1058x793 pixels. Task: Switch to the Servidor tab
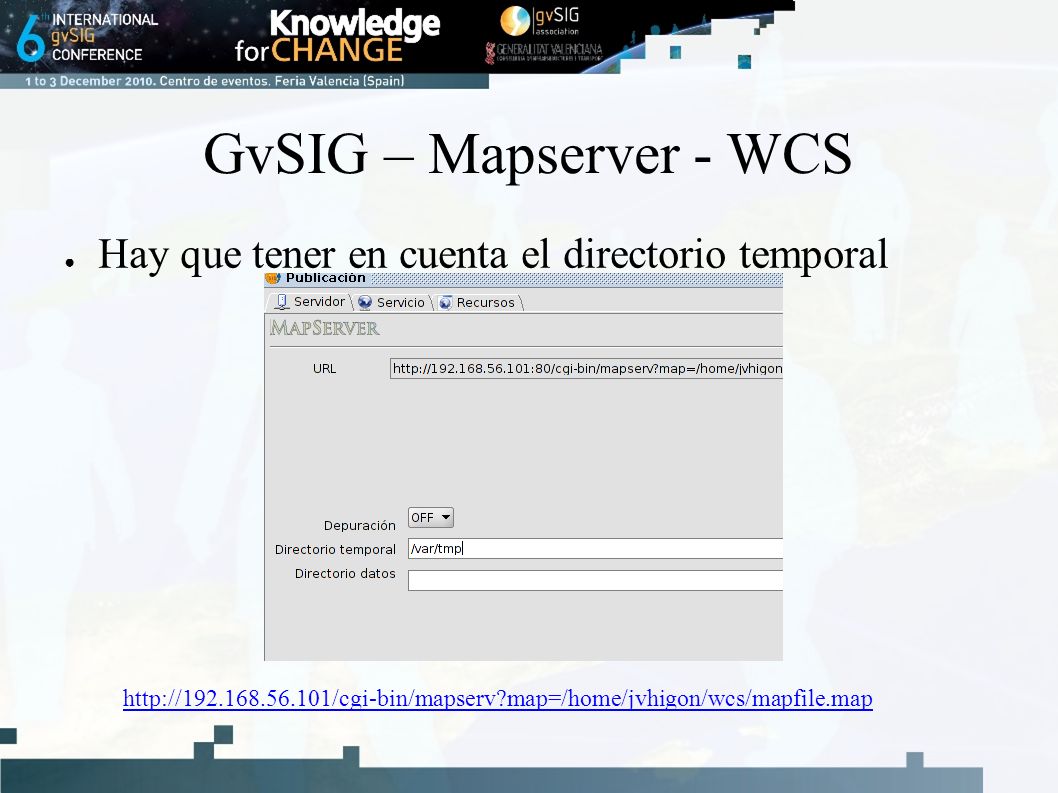[311, 302]
